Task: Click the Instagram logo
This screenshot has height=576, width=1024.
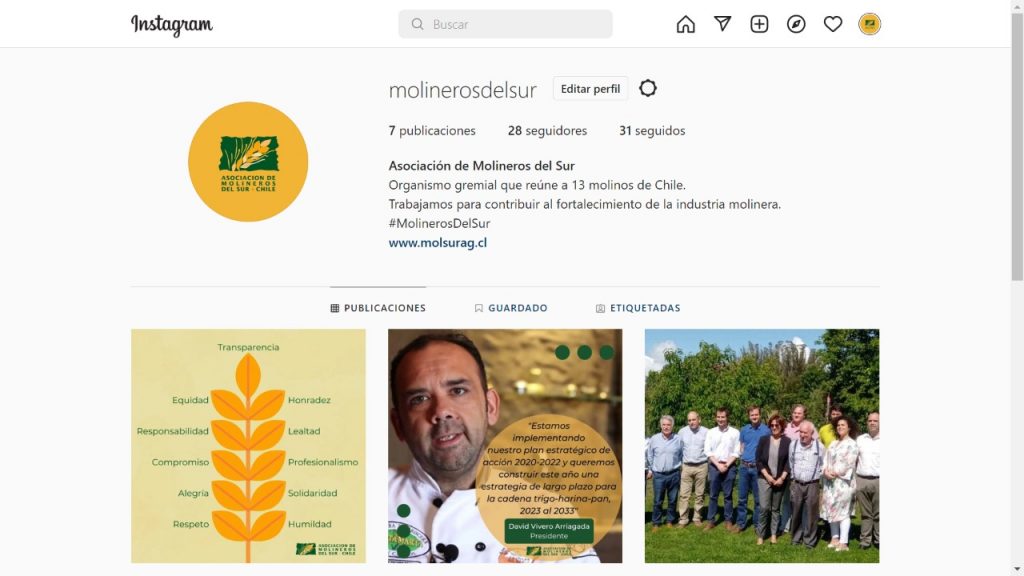Action: [172, 25]
